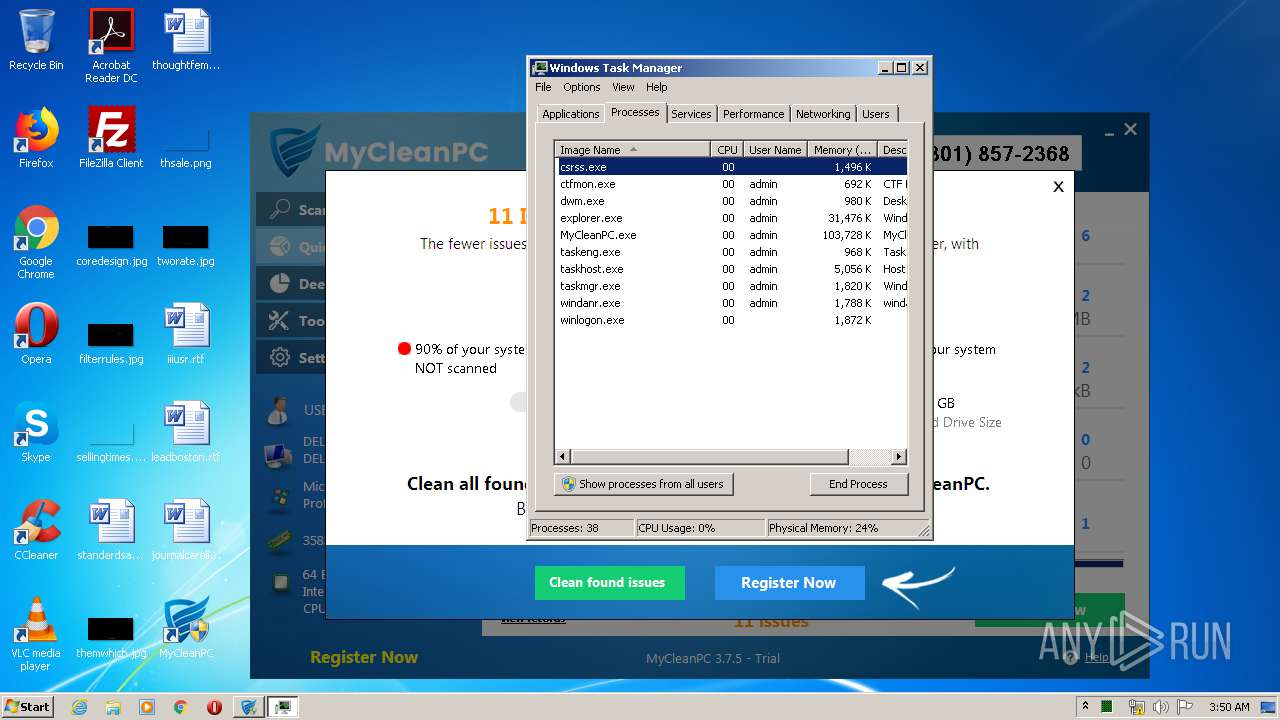Open the Chrome taskbar icon
This screenshot has height=720, width=1280.
(x=180, y=707)
